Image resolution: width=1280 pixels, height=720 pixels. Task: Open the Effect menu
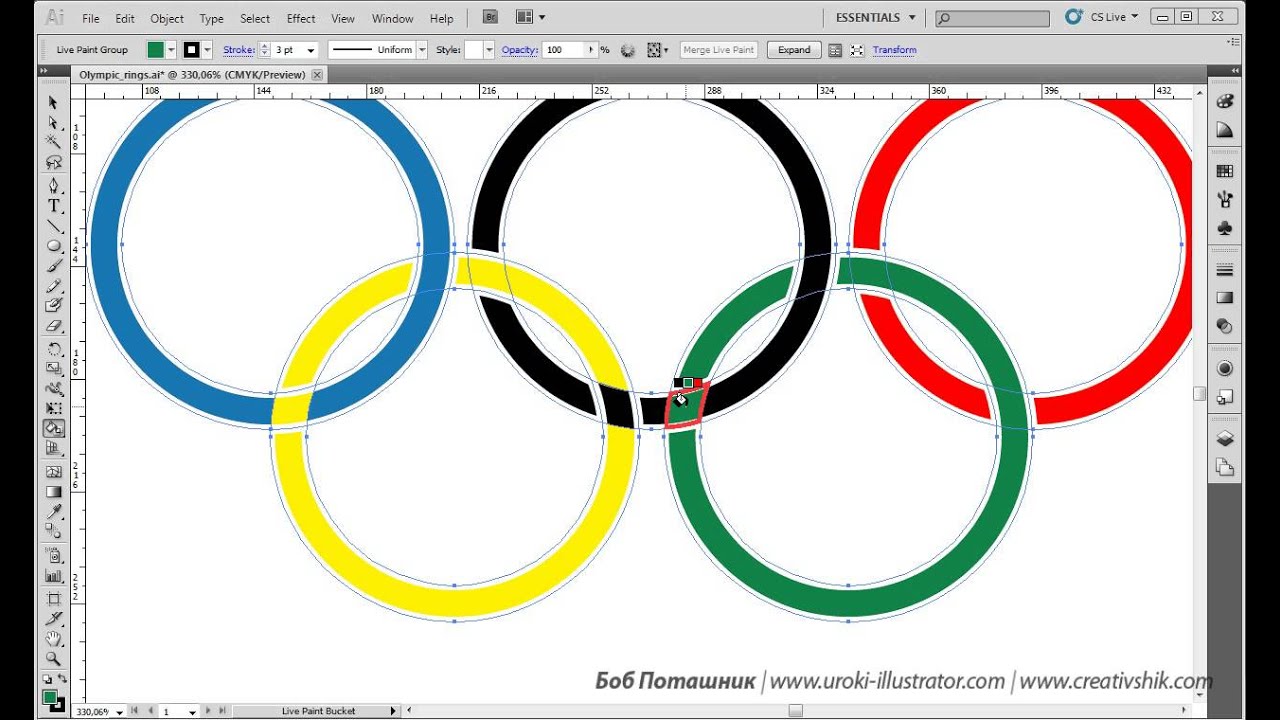point(301,18)
